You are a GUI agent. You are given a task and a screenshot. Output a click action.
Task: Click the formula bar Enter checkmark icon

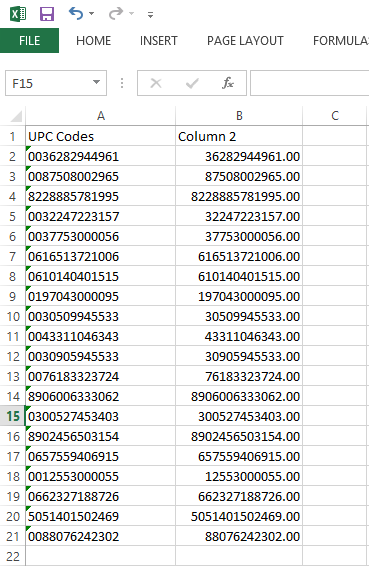coord(192,83)
